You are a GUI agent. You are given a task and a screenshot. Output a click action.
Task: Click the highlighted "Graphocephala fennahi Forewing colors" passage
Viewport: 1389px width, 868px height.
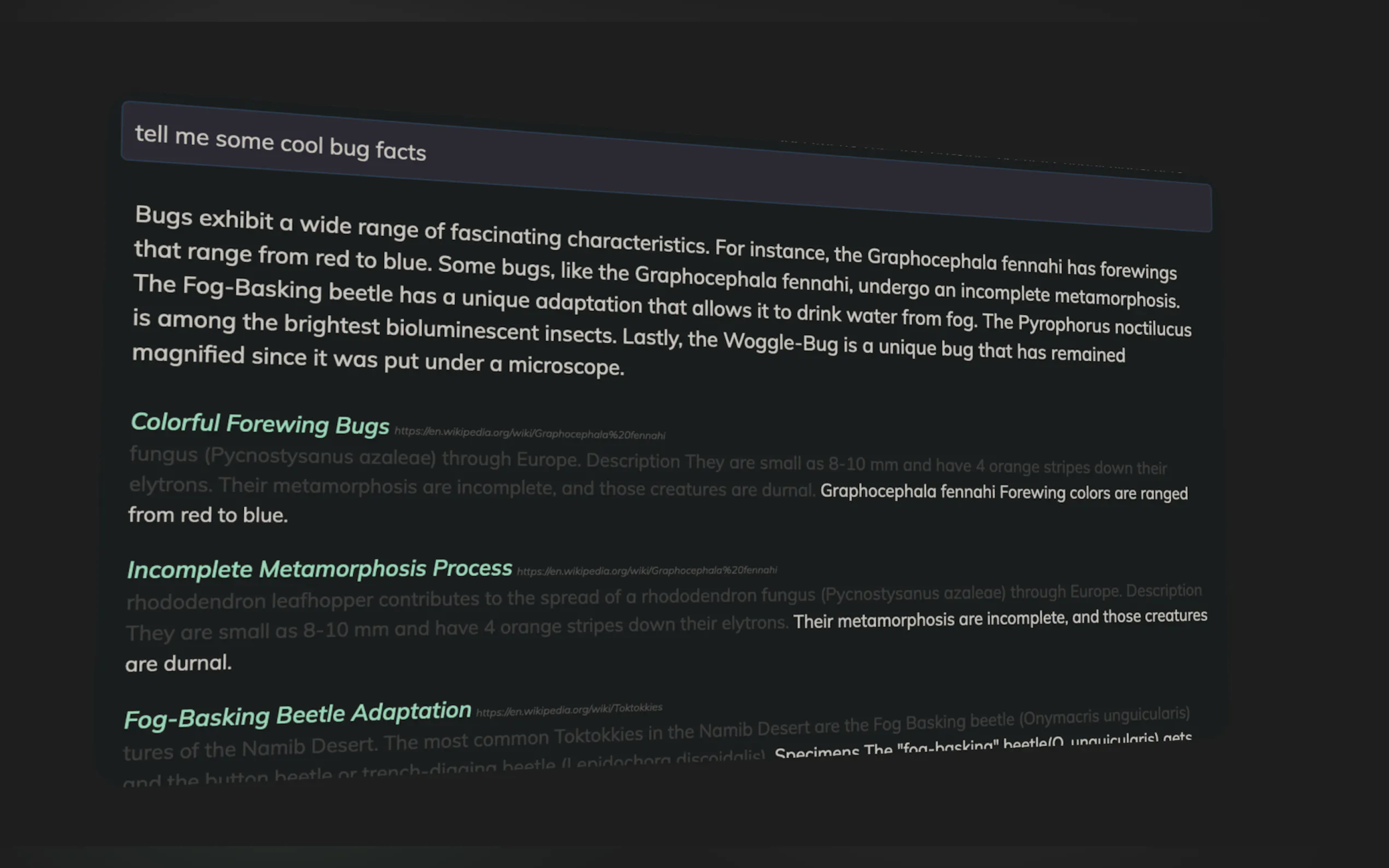click(1003, 492)
